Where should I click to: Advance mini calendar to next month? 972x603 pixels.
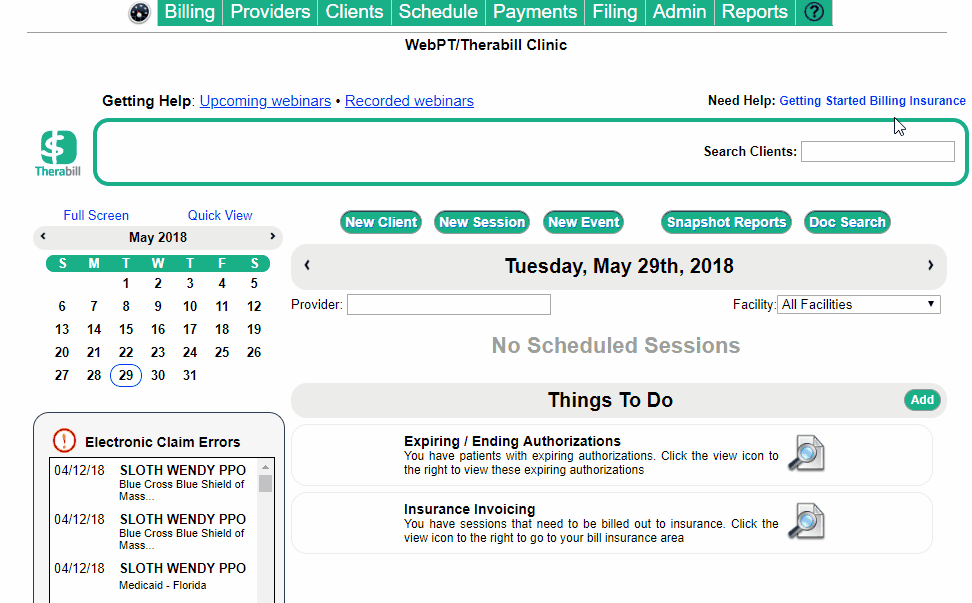[x=272, y=237]
